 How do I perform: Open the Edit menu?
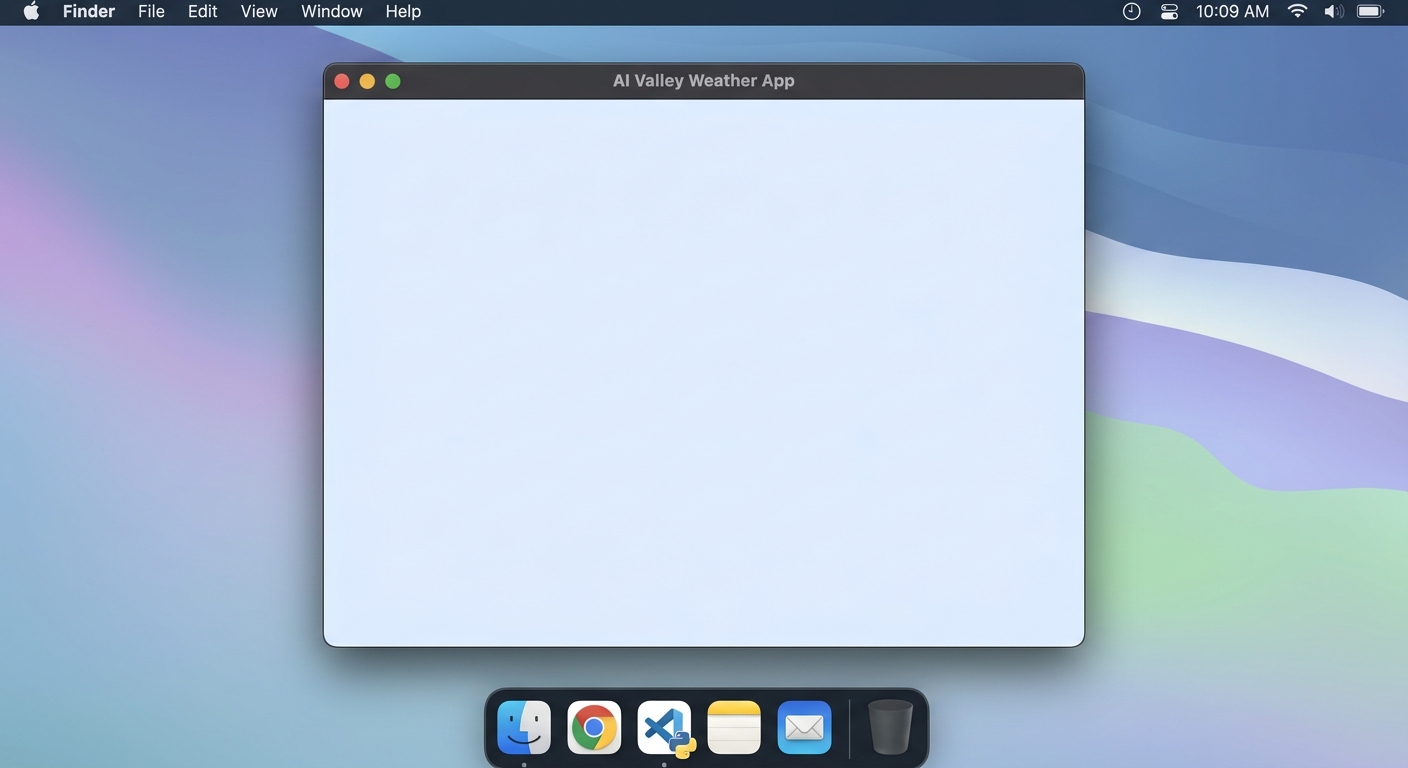202,11
